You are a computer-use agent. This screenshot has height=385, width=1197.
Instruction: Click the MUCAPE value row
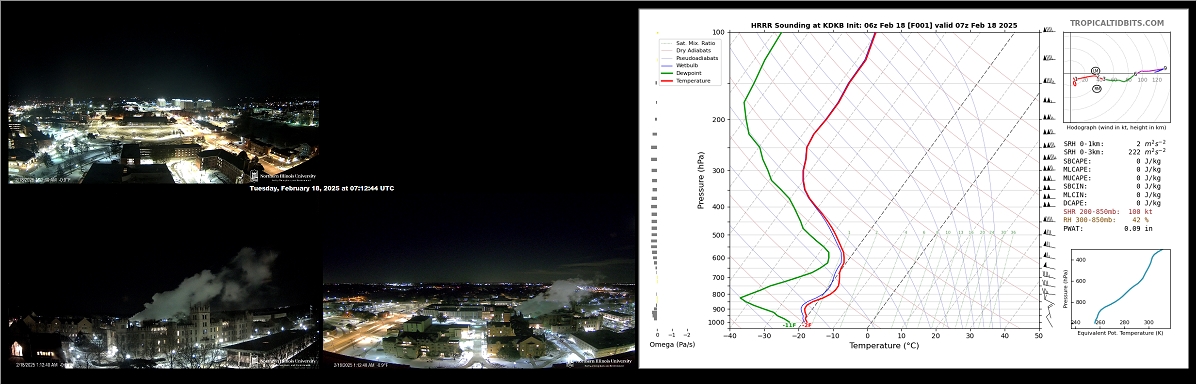coord(1113,178)
